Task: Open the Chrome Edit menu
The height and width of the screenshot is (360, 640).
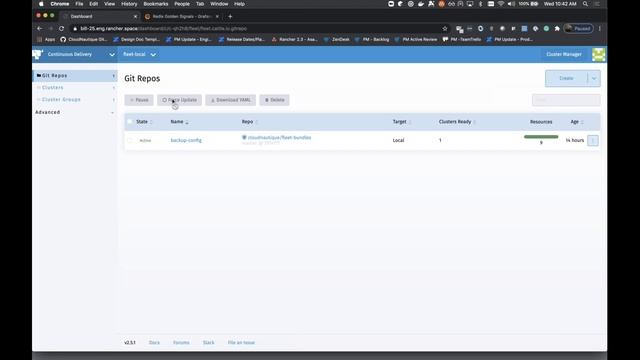Action: 93,4
